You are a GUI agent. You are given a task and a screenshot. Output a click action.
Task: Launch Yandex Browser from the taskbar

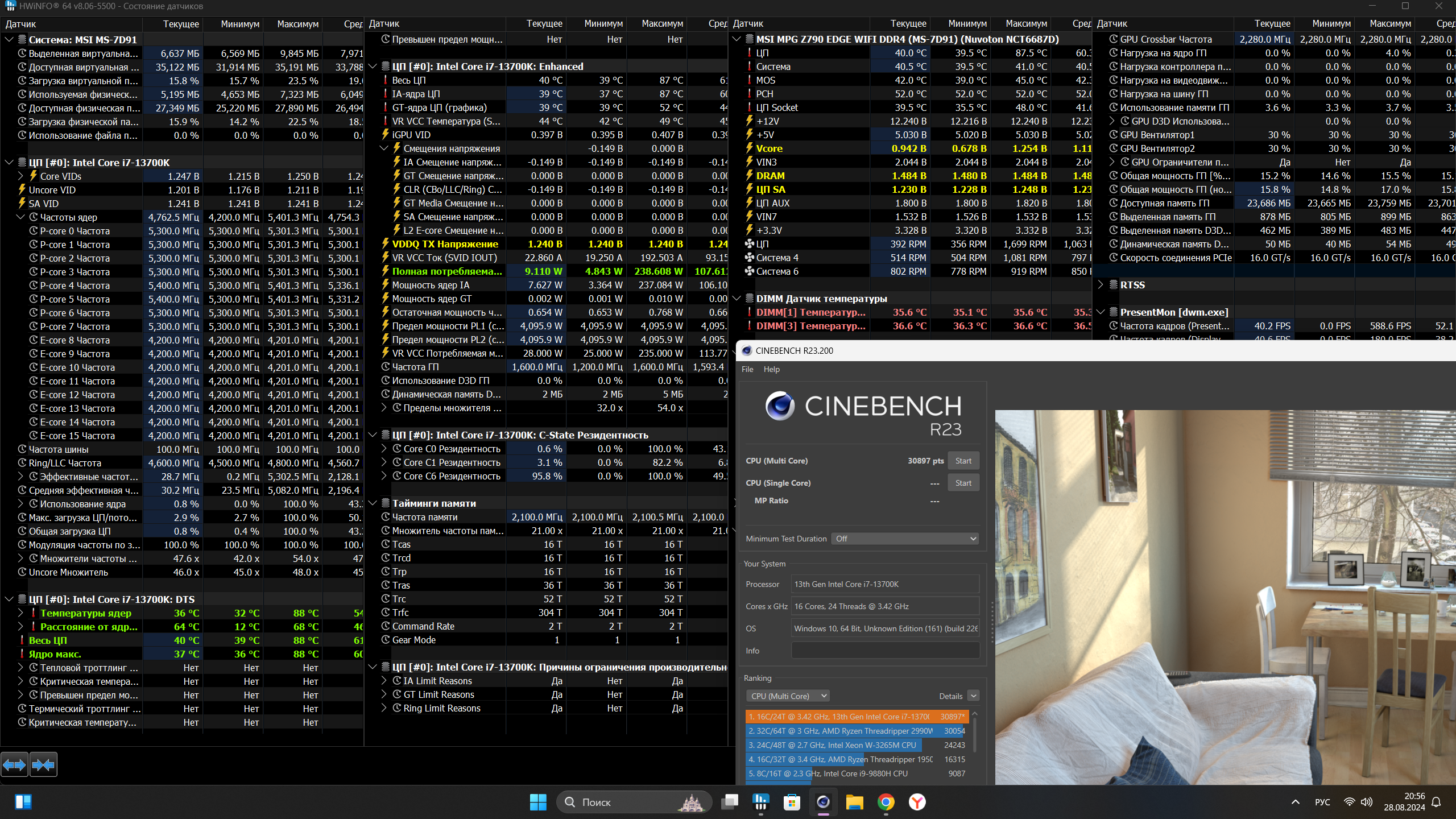(x=917, y=802)
